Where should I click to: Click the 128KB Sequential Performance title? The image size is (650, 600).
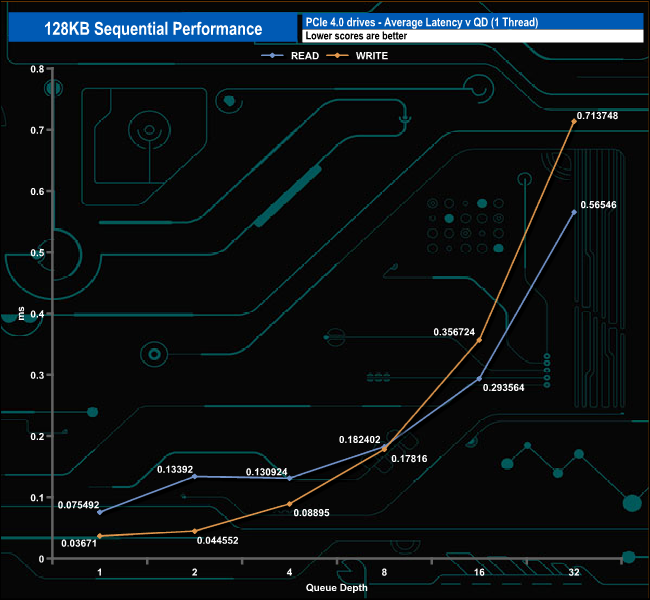pos(153,29)
